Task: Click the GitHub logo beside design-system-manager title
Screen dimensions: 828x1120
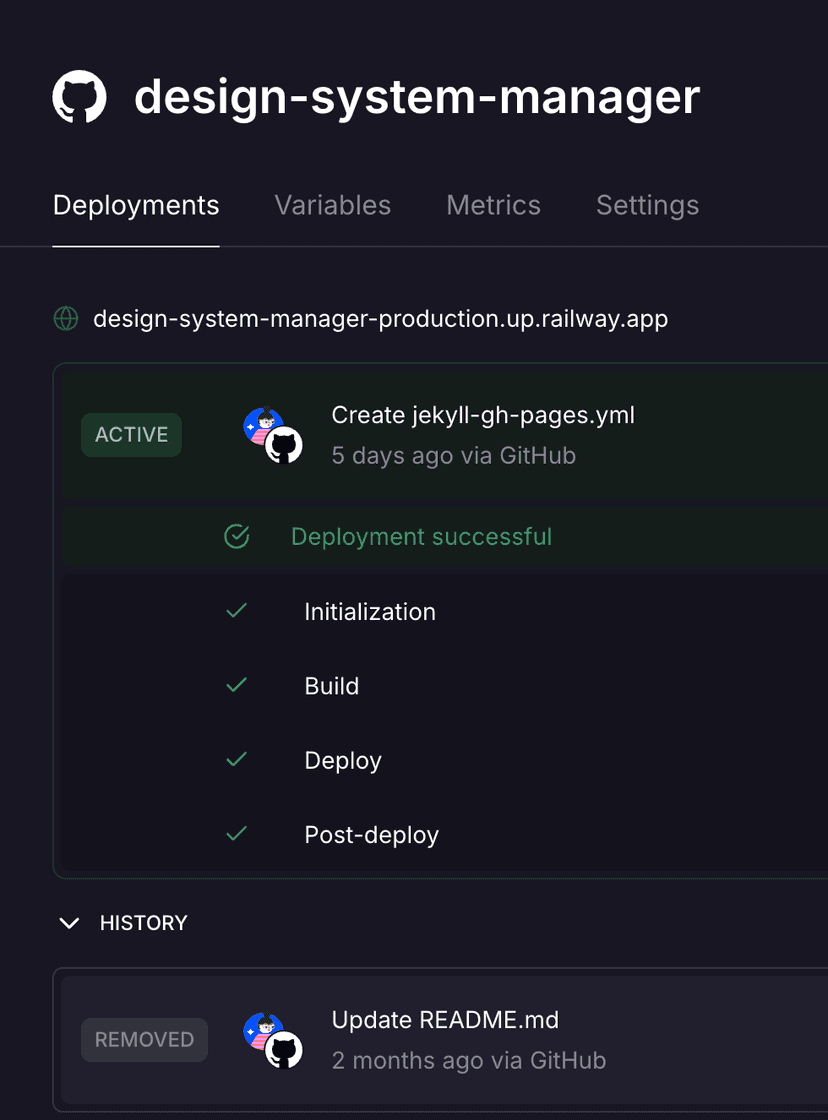Action: (x=79, y=96)
